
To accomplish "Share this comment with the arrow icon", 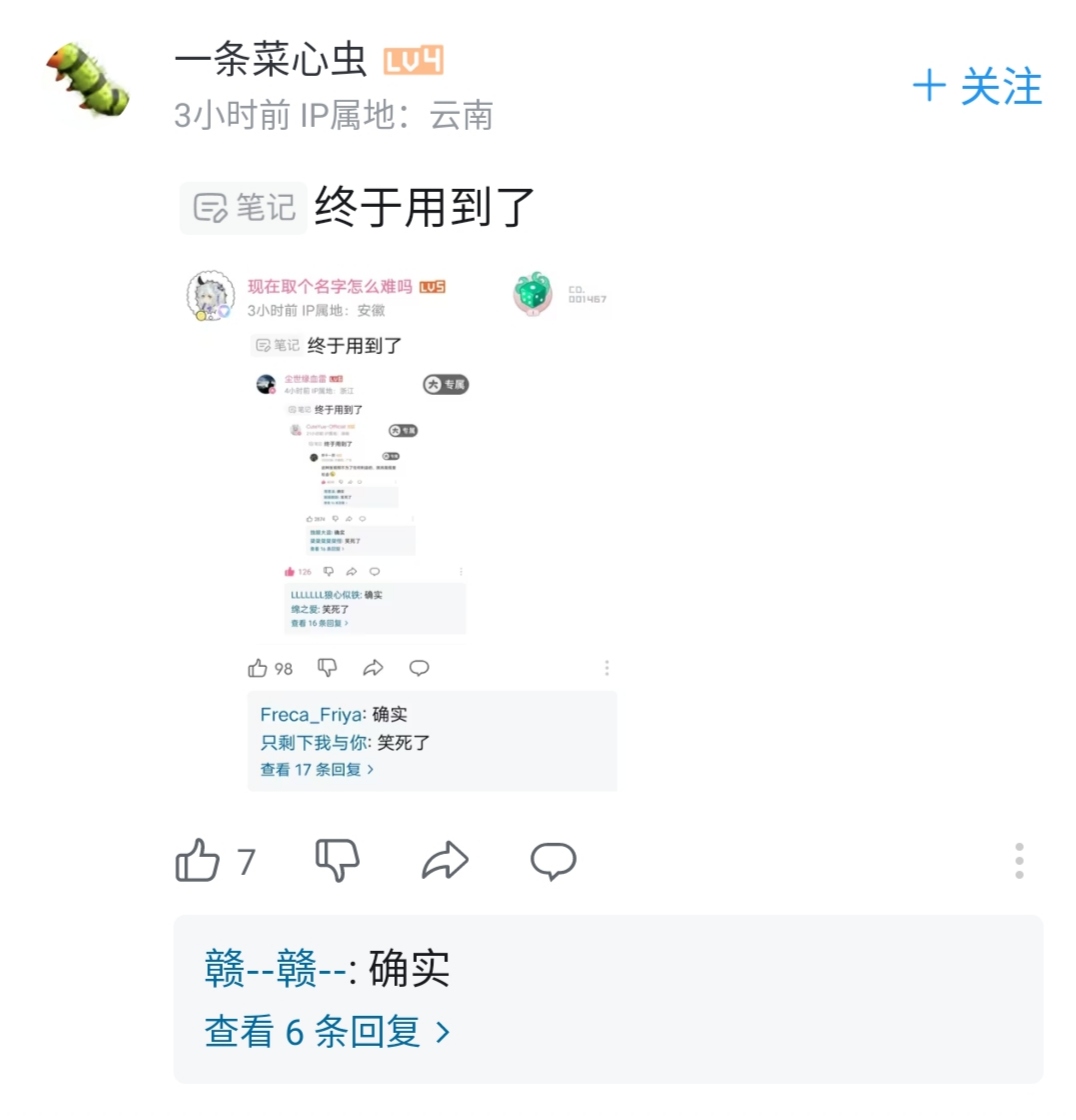I will click(445, 860).
